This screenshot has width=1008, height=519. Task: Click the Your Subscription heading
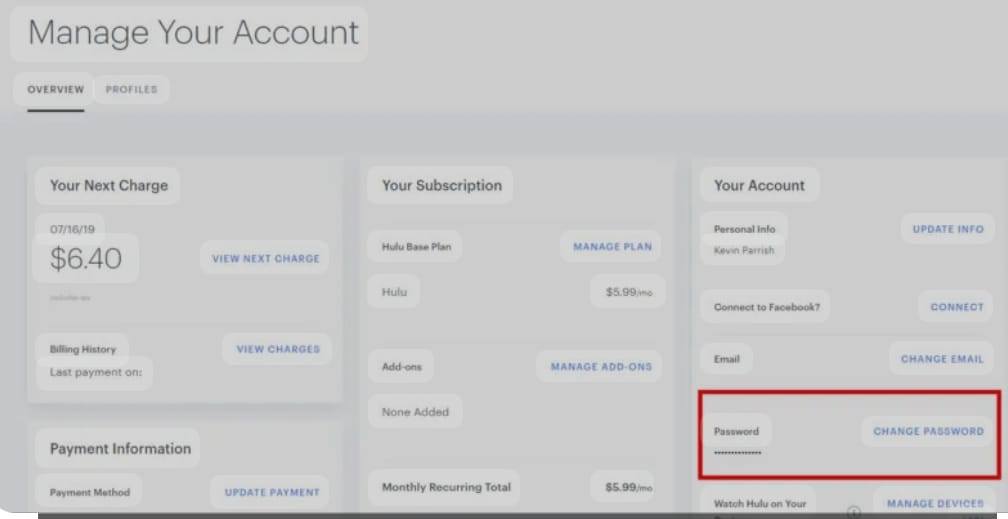(x=442, y=185)
